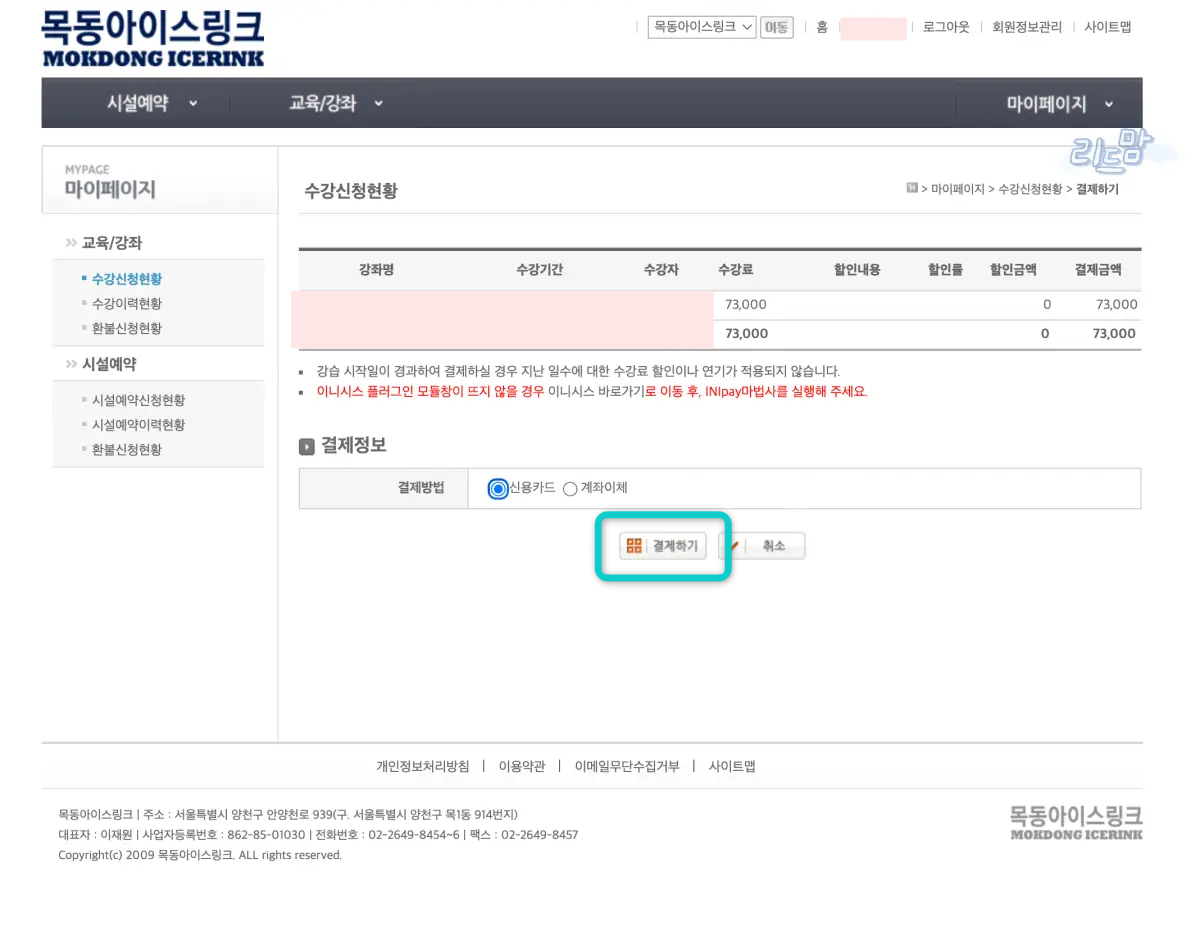Image resolution: width=1200 pixels, height=950 pixels.
Task: Open the 개인정보처리방침 footer link
Action: point(423,767)
